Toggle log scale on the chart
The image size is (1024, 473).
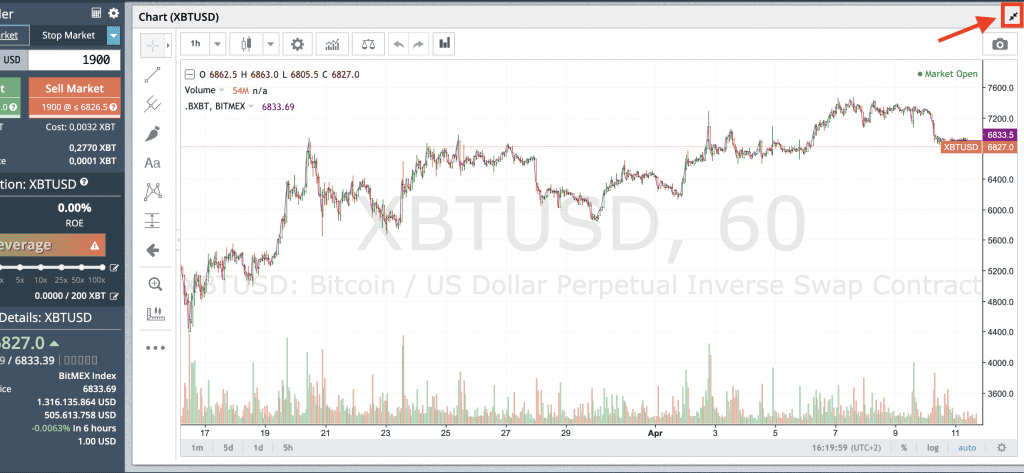931,448
